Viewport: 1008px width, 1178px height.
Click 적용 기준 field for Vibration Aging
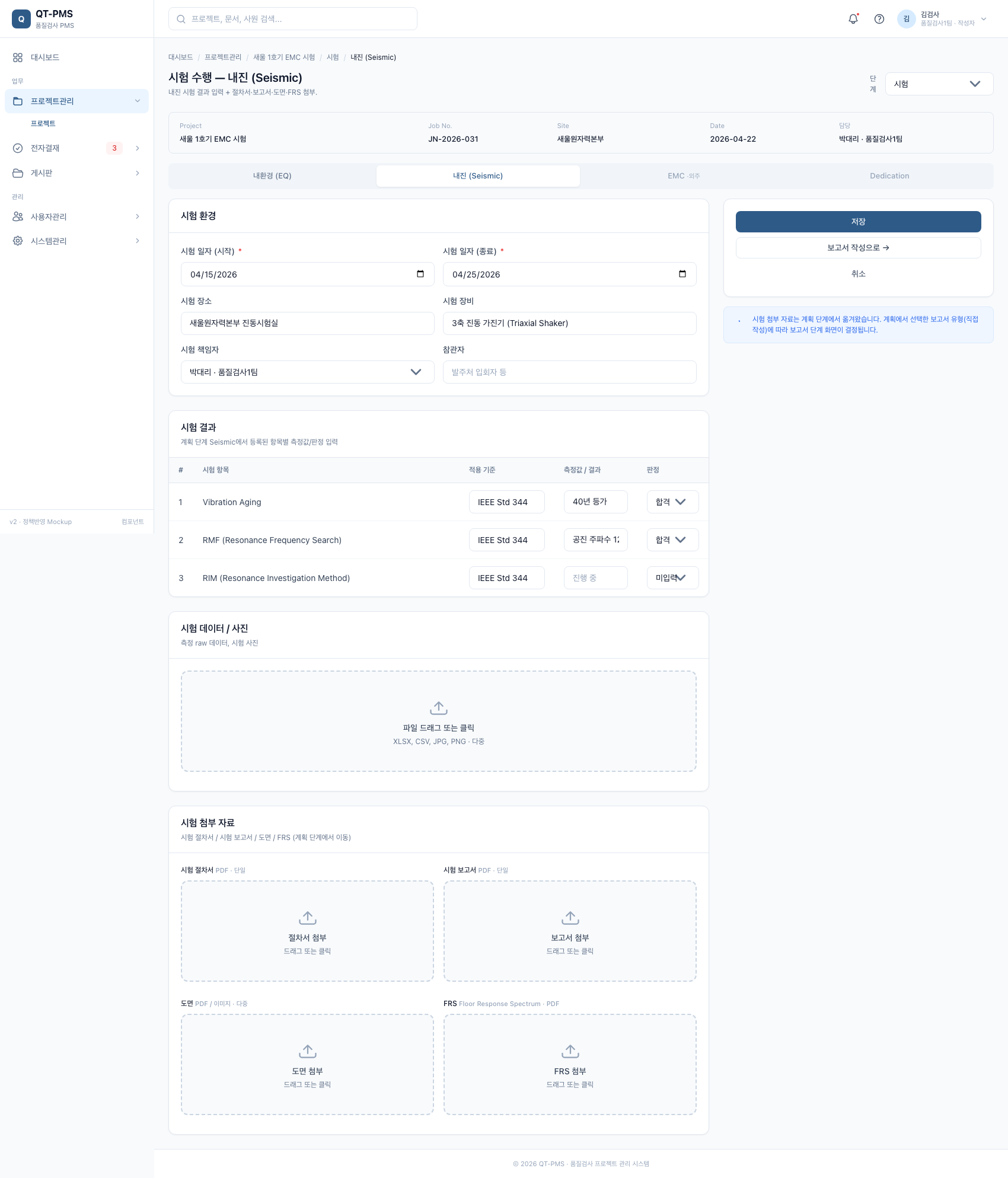click(507, 502)
